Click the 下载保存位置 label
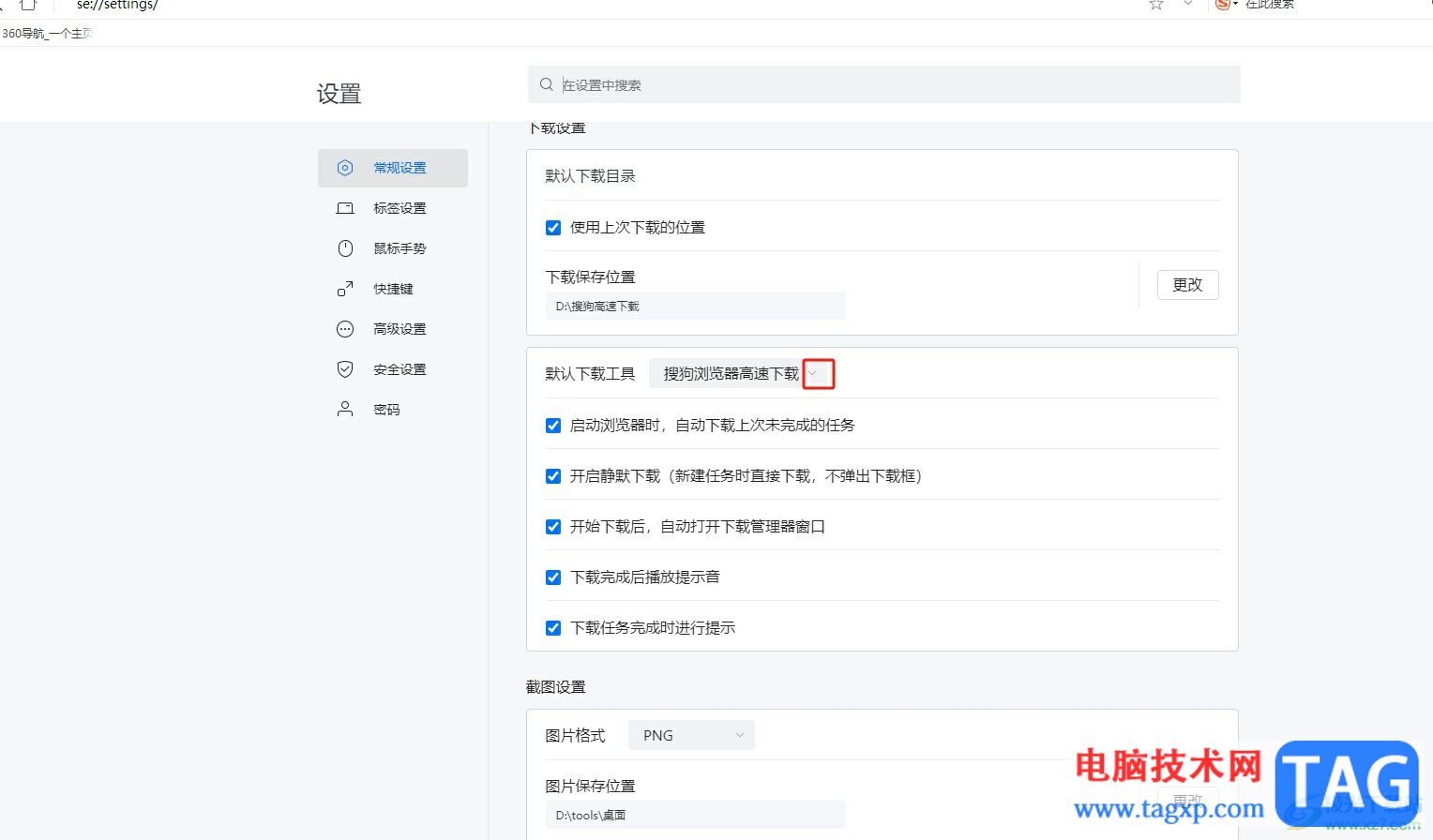Screen dimensions: 1433x840 click(x=591, y=277)
